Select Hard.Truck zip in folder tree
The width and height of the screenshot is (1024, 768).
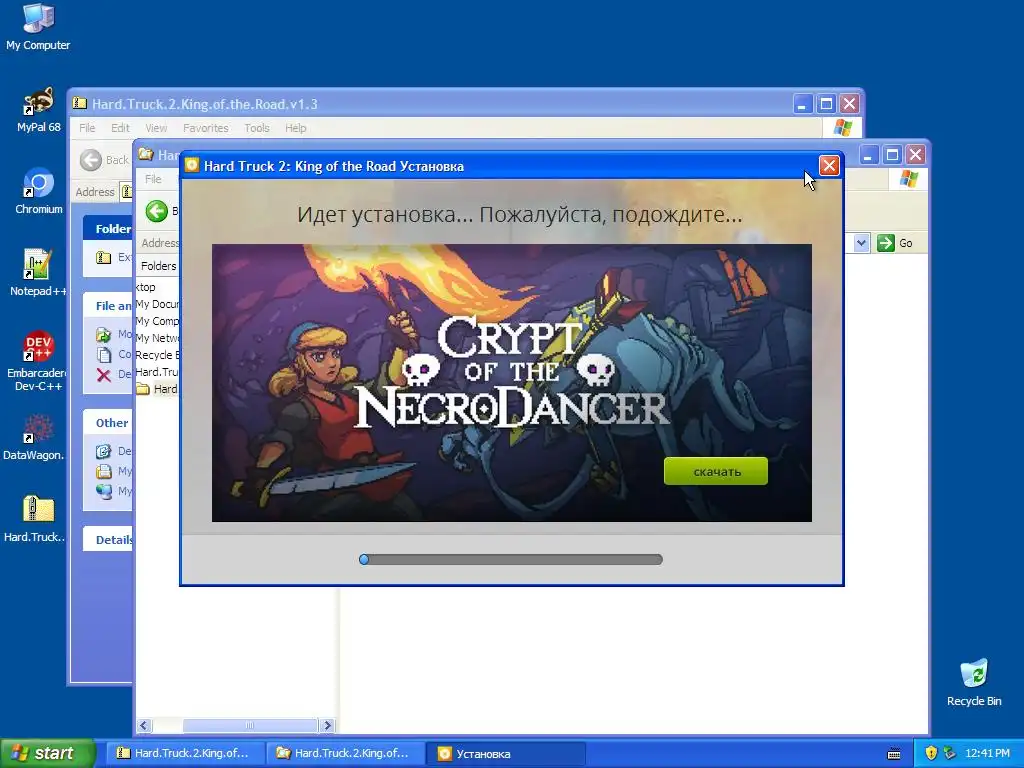[x=157, y=372]
